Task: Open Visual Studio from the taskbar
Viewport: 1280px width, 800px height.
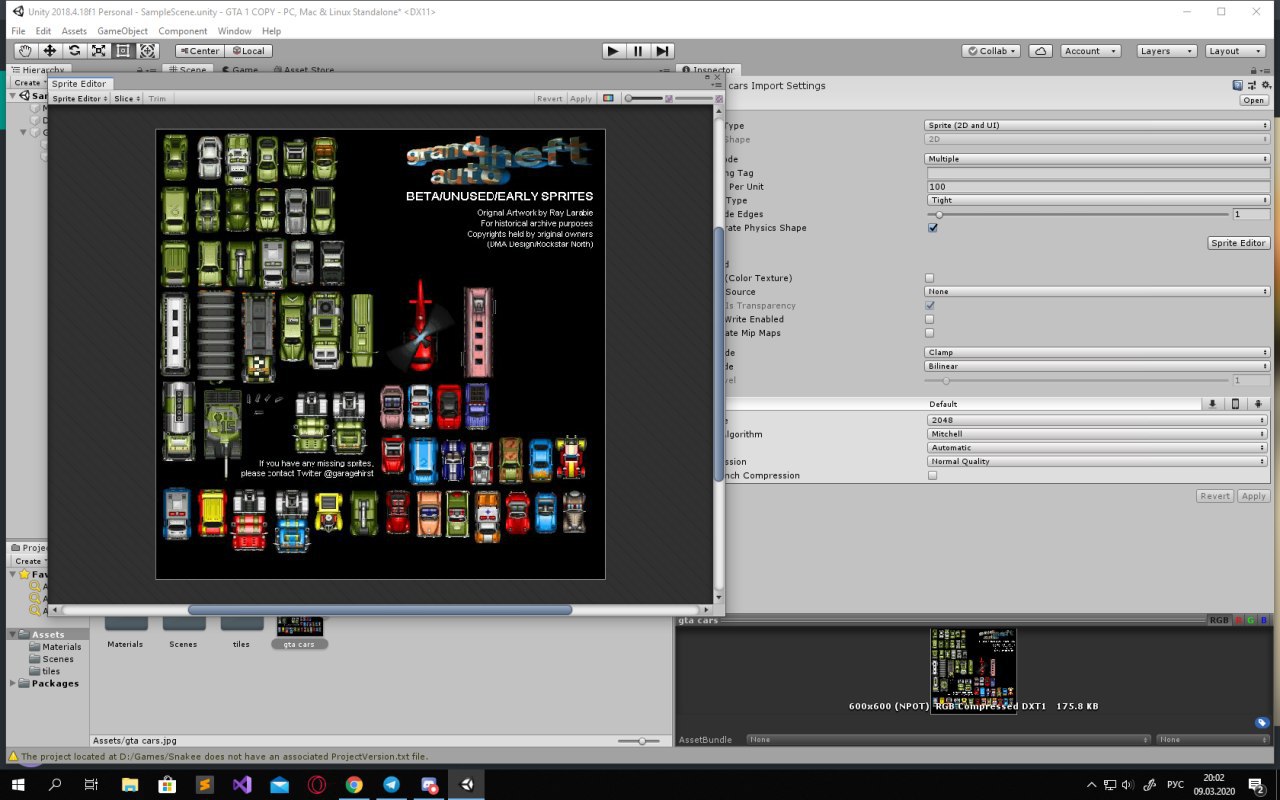Action: tap(242, 785)
